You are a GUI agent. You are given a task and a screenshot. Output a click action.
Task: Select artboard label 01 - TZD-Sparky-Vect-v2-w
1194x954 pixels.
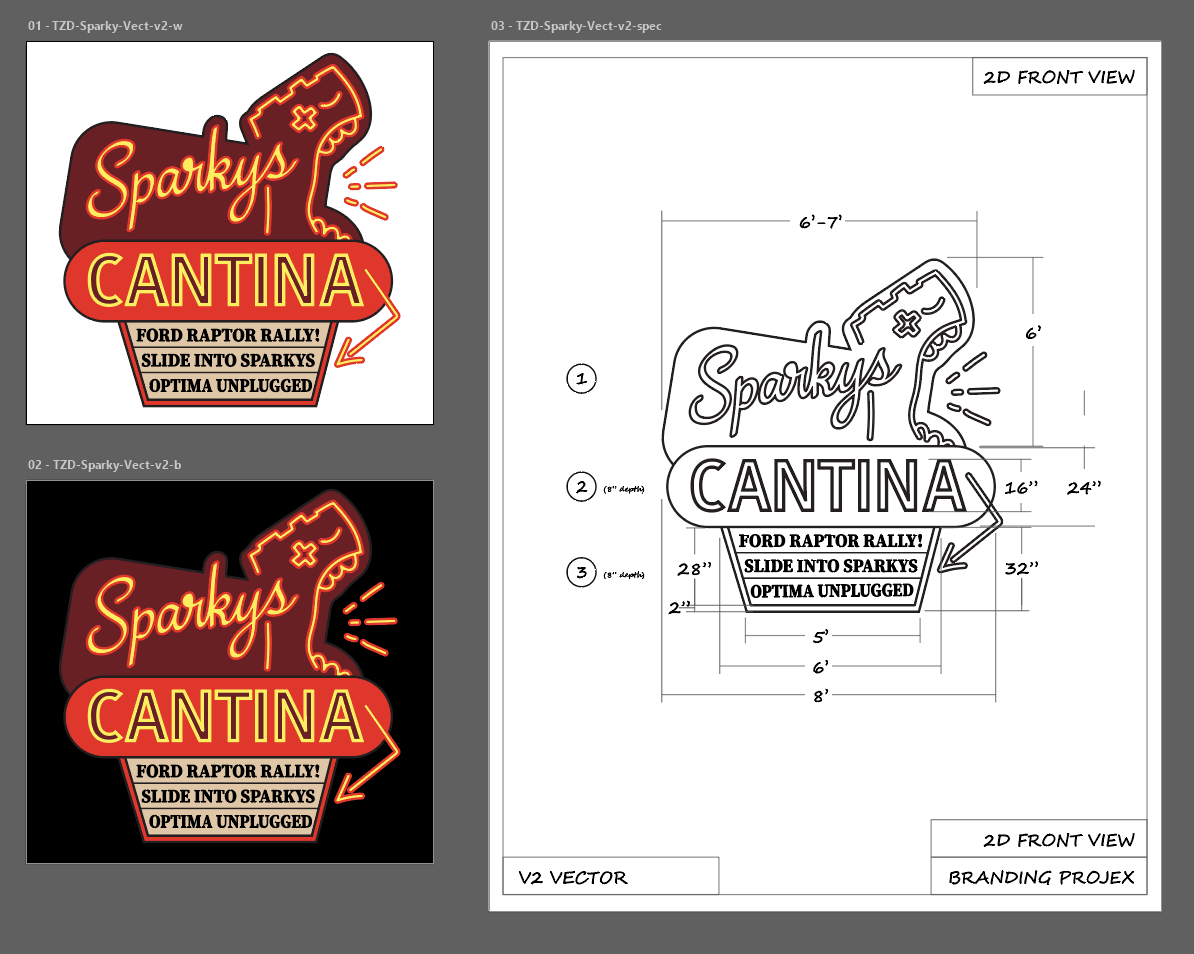click(105, 26)
